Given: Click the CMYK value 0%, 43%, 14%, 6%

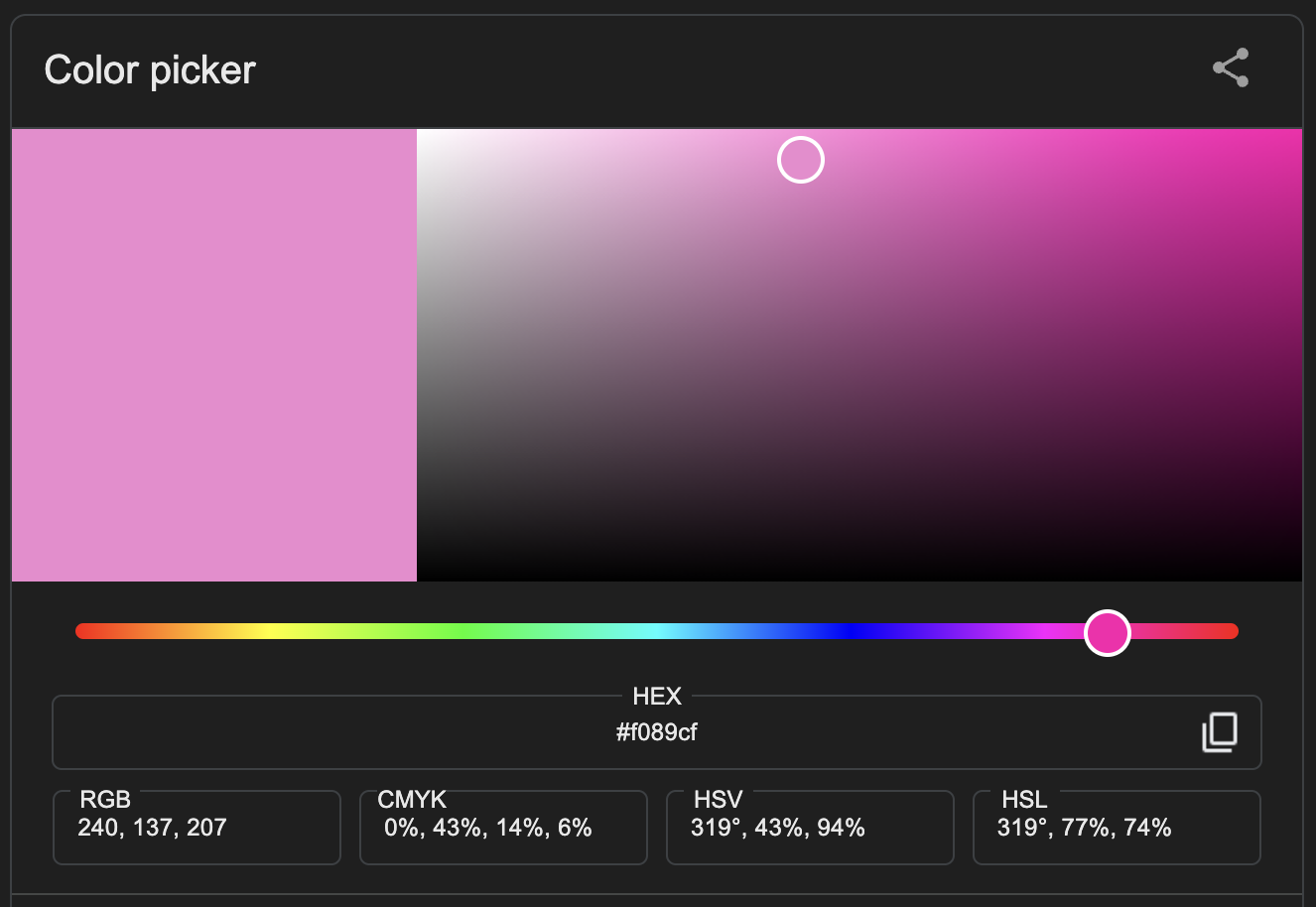Looking at the screenshot, I should coord(488,828).
